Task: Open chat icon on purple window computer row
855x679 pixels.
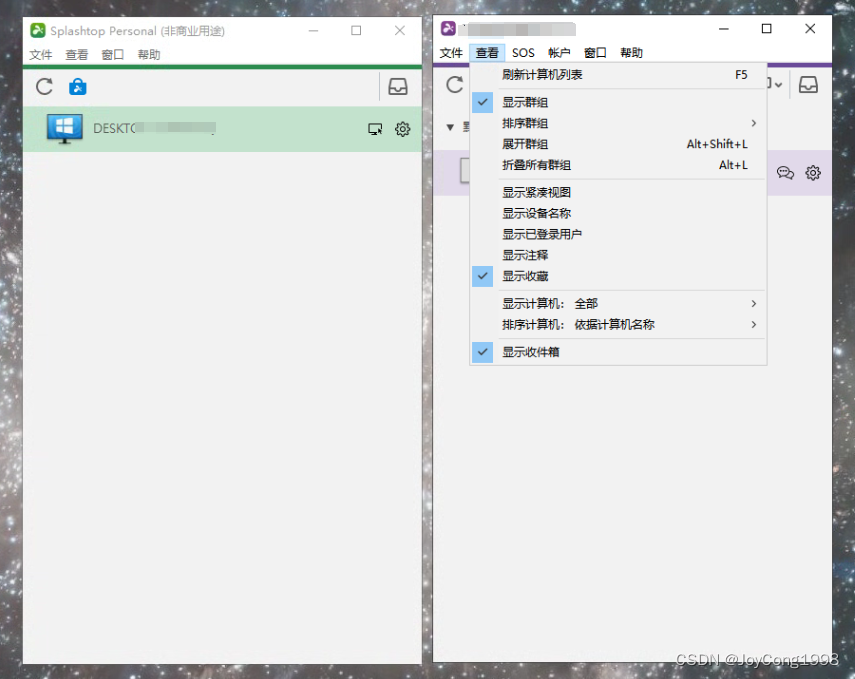Action: coord(785,173)
